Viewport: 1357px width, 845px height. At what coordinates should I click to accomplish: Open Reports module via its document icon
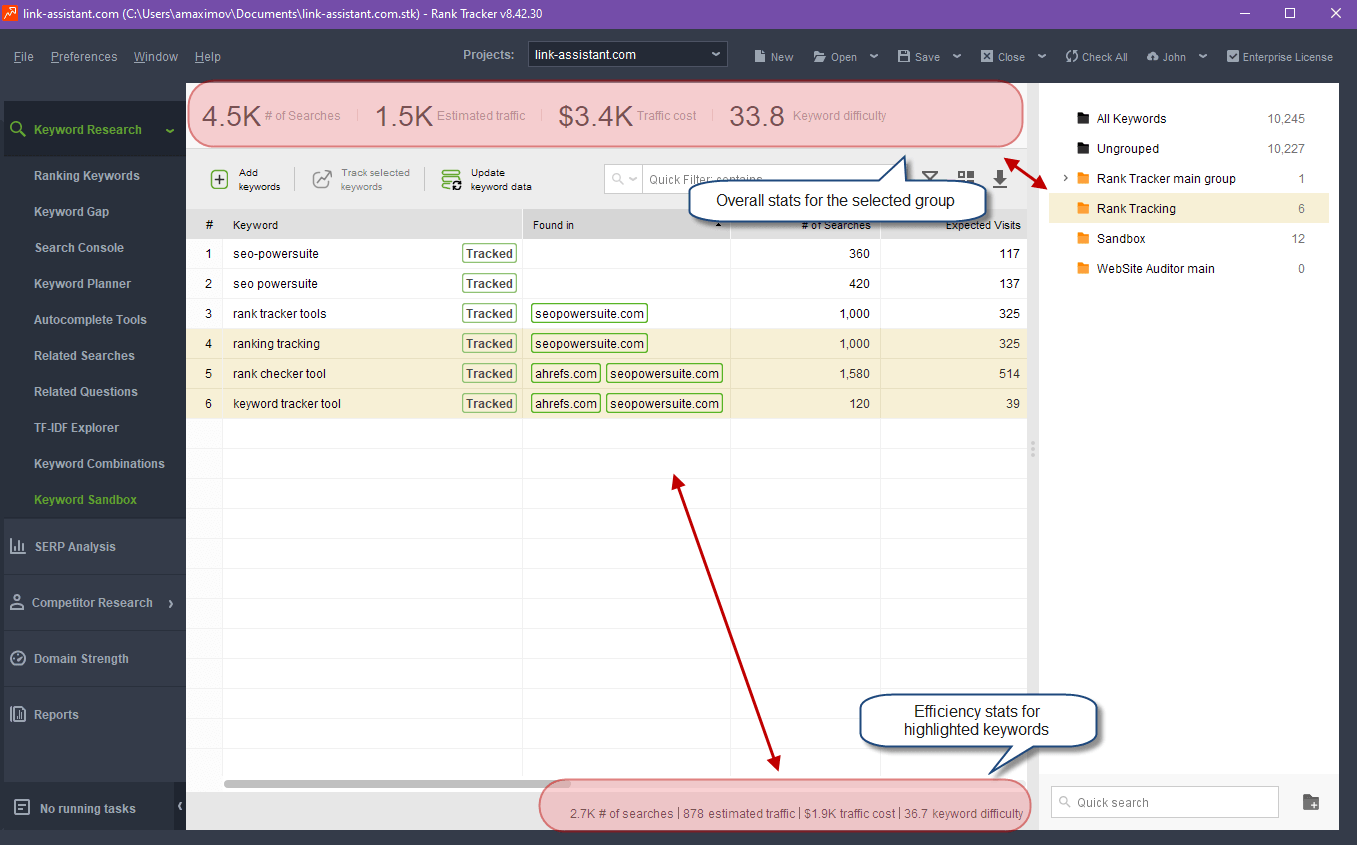17,714
